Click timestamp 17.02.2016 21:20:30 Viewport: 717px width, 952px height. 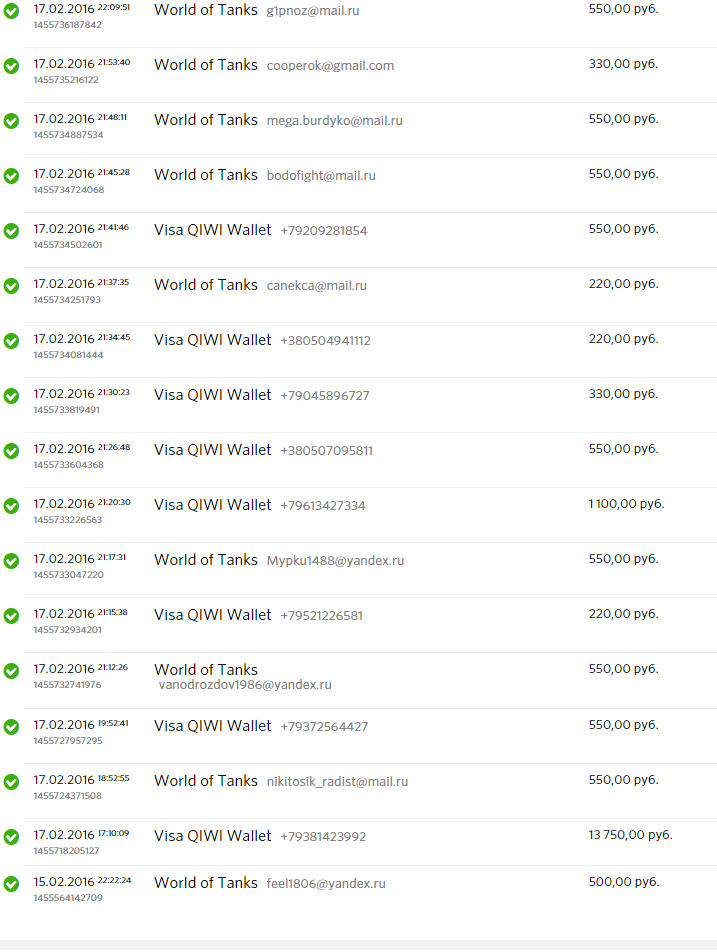click(82, 504)
